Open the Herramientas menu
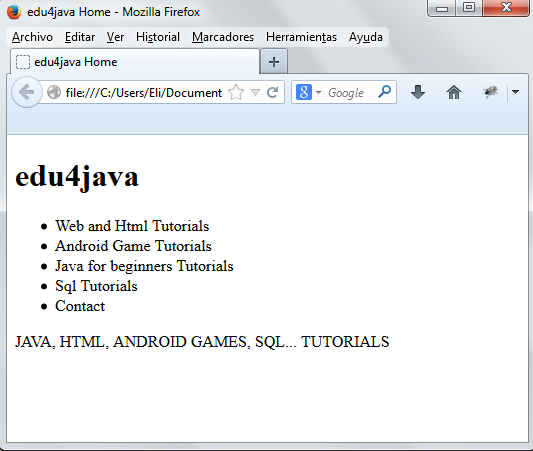 coord(301,37)
